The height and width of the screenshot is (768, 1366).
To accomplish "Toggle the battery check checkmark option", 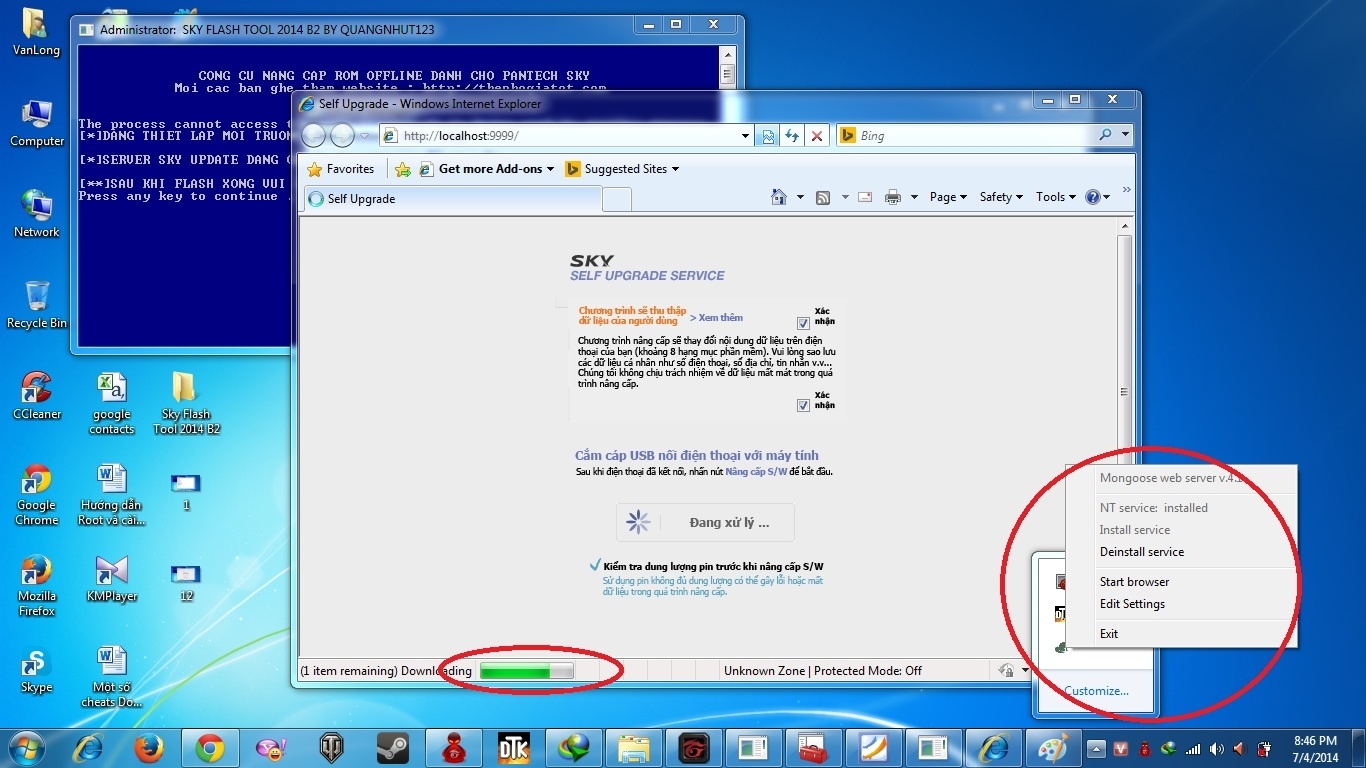I will click(x=596, y=566).
